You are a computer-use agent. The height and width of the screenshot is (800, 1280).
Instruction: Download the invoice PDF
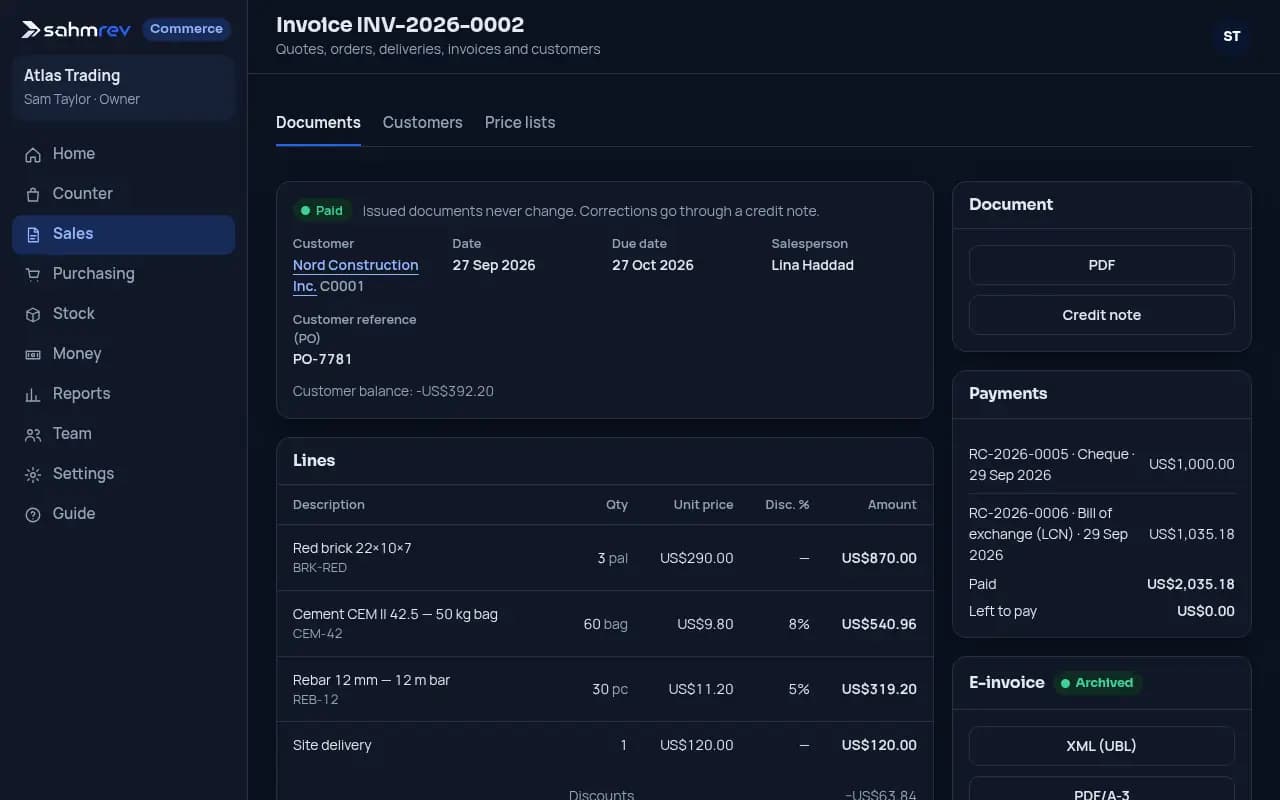1102,265
